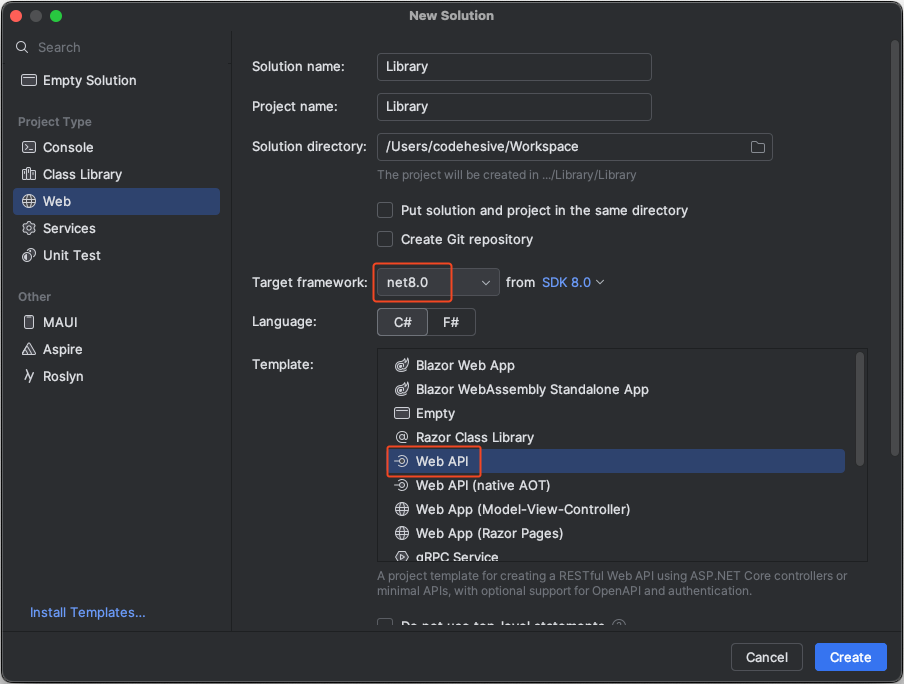Click the Unit Test icon
Image resolution: width=904 pixels, height=684 pixels.
(29, 255)
